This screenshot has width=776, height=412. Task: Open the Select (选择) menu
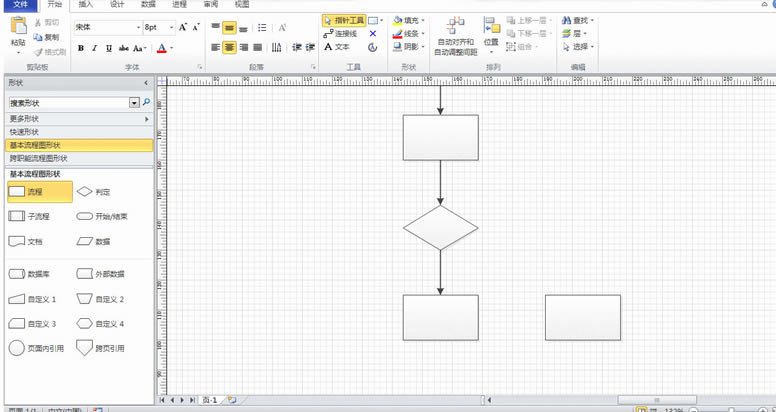(578, 47)
